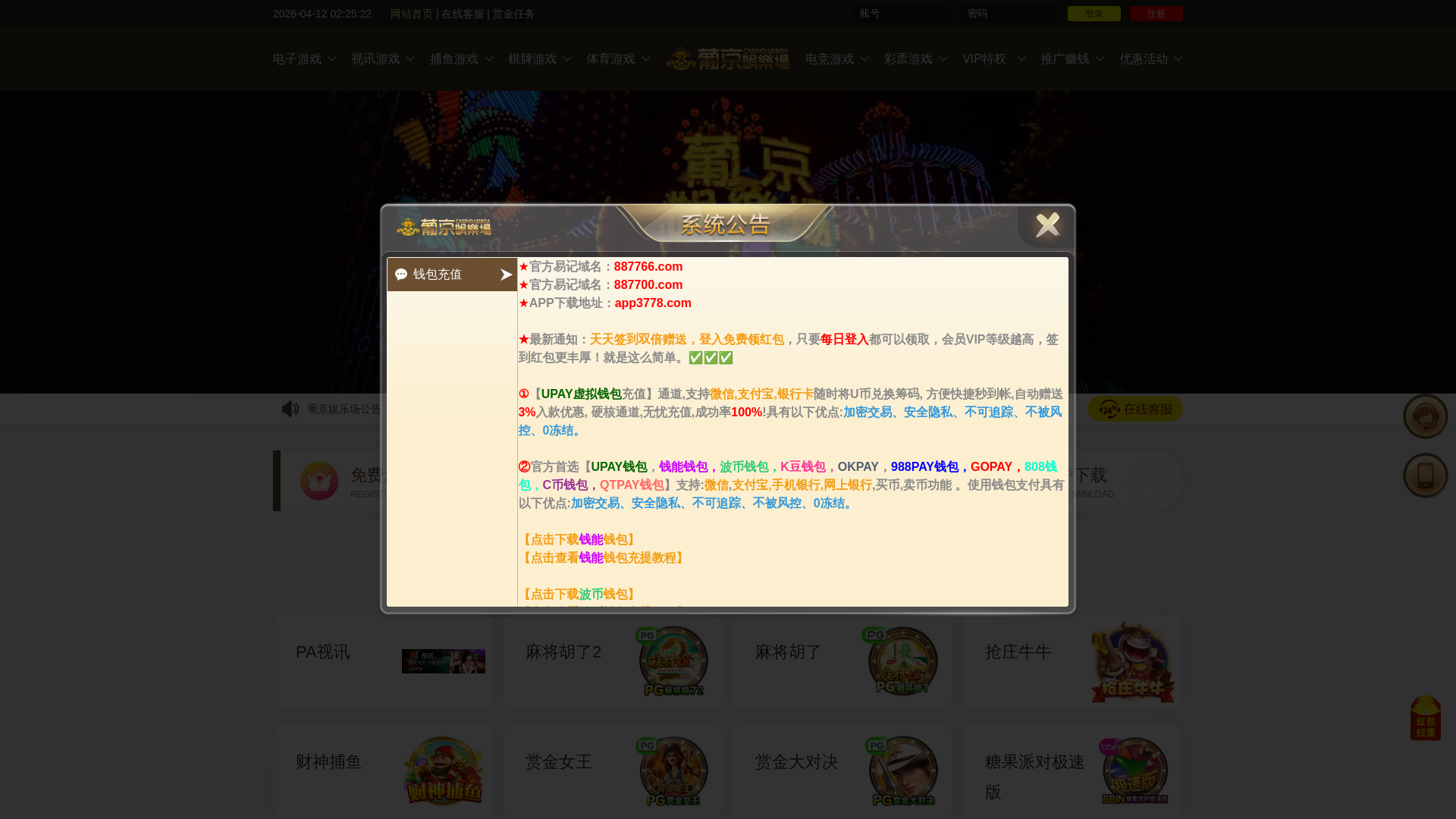1456x819 pixels.
Task: Click the customer service avatar side icon
Action: (1425, 416)
